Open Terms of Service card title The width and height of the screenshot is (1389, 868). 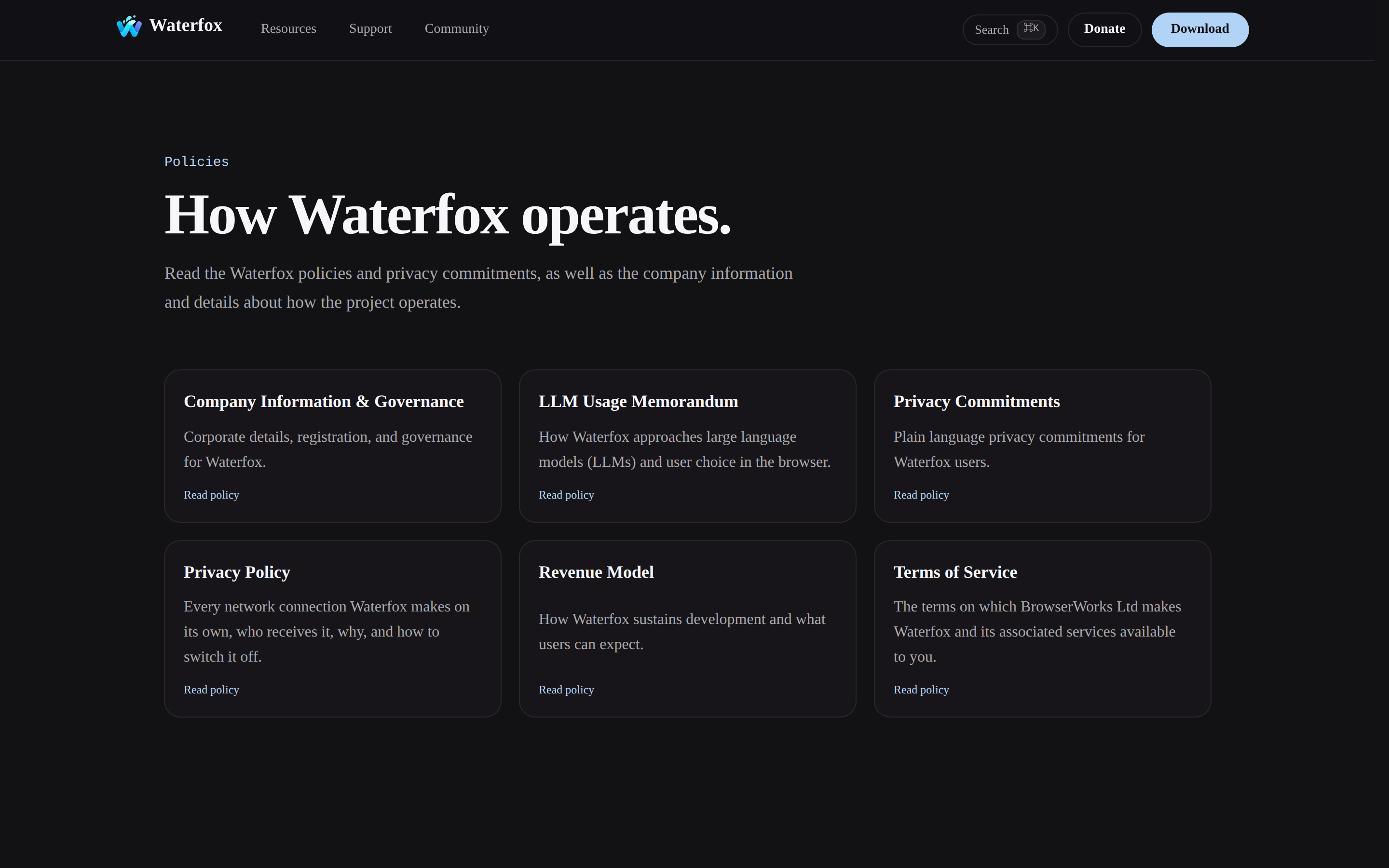tap(955, 572)
